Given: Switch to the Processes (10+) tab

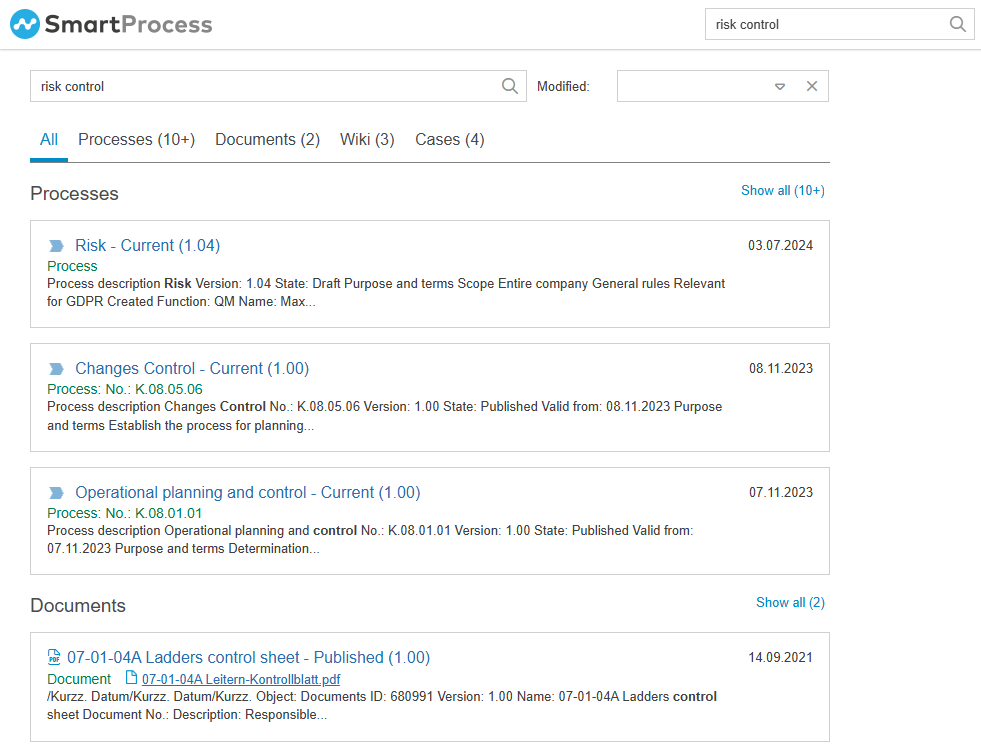Looking at the screenshot, I should 136,140.
